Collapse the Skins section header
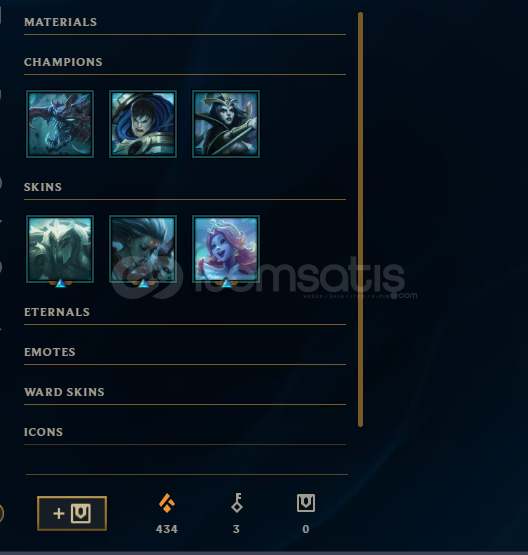Image resolution: width=528 pixels, height=555 pixels. coord(43,187)
